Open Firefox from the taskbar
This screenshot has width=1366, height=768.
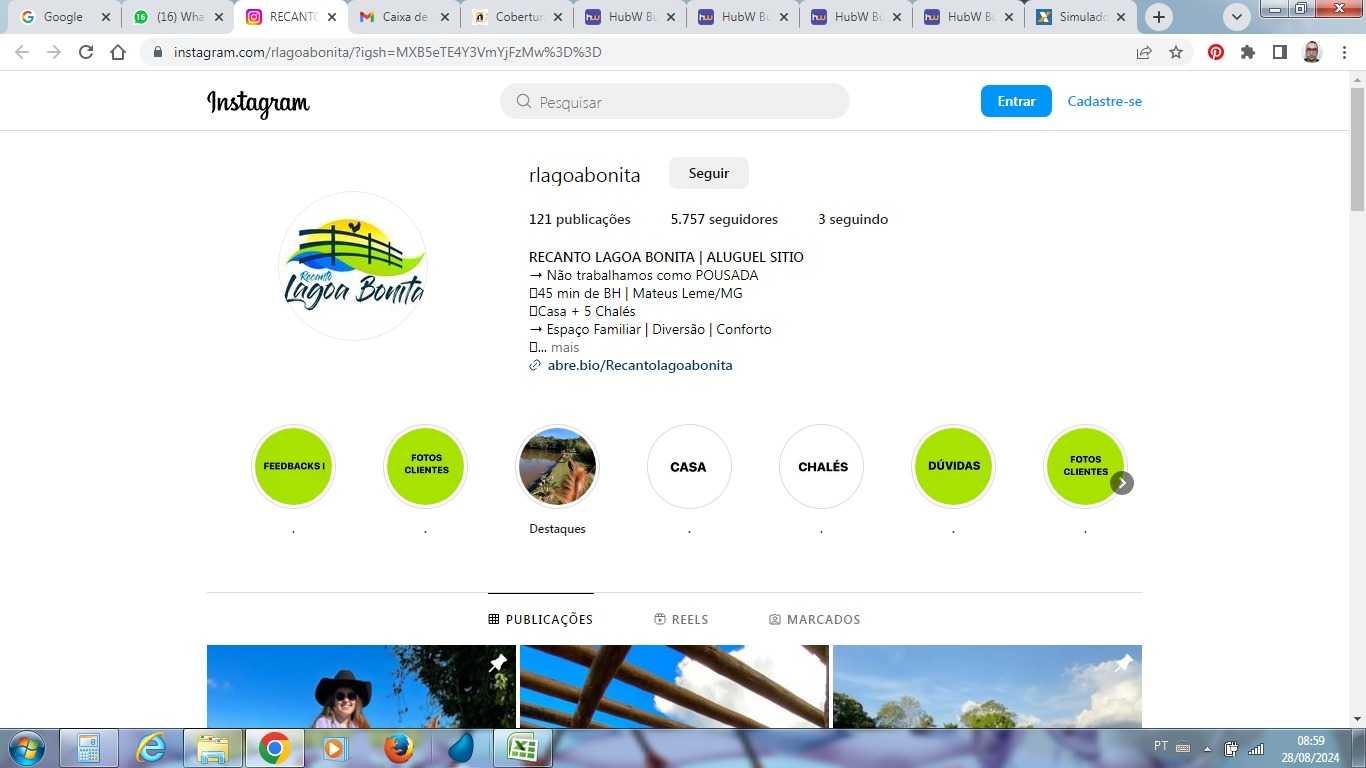coord(399,748)
